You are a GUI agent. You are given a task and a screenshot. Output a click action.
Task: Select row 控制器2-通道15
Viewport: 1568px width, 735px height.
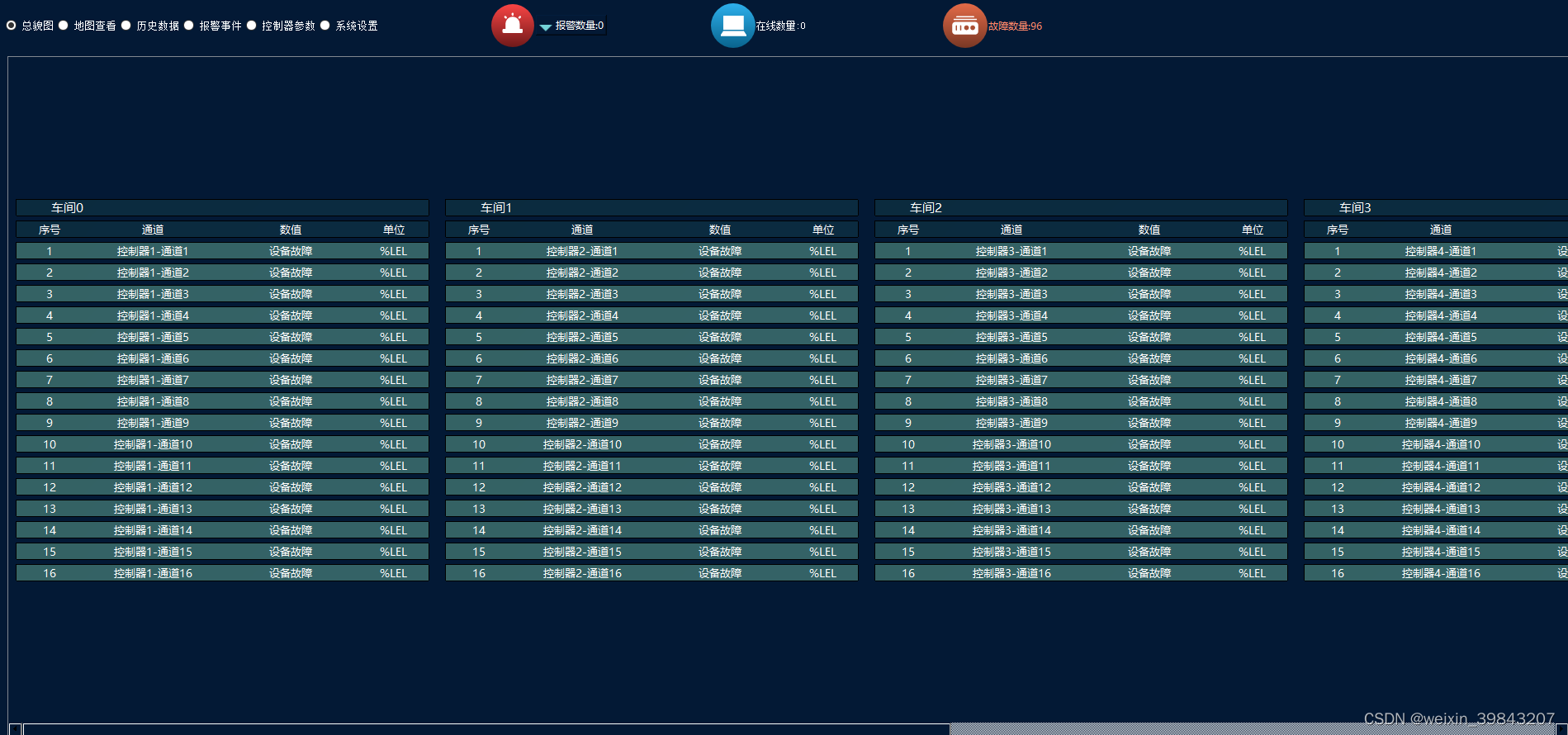[x=651, y=552]
